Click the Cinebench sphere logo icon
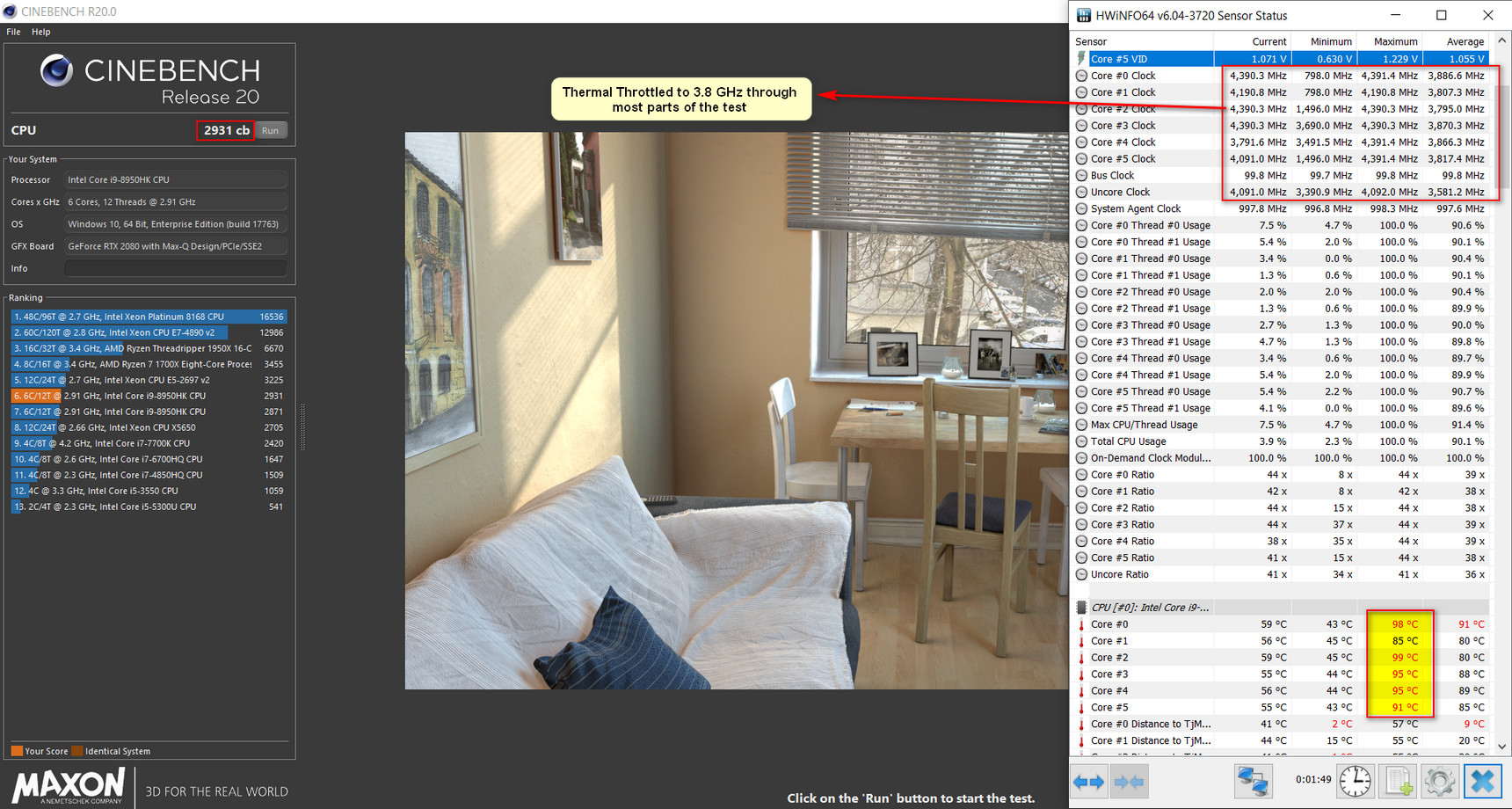 (x=57, y=70)
